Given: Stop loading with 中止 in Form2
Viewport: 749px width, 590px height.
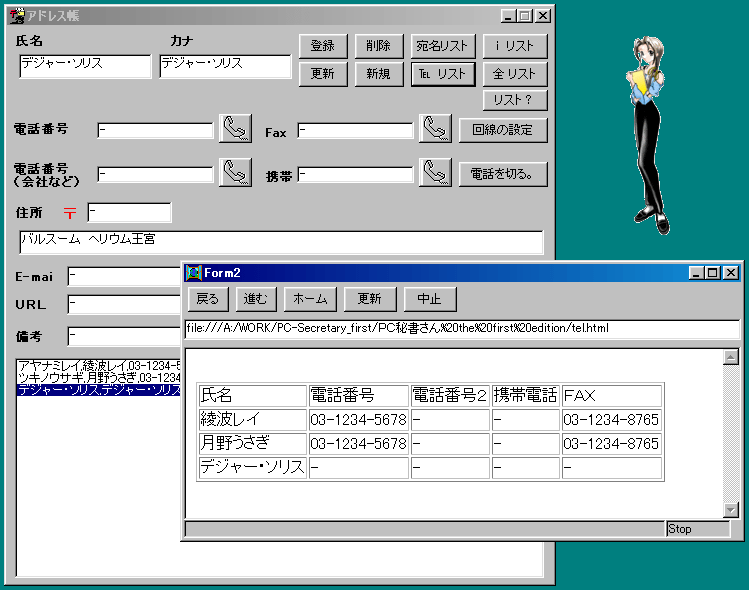Looking at the screenshot, I should coord(429,299).
